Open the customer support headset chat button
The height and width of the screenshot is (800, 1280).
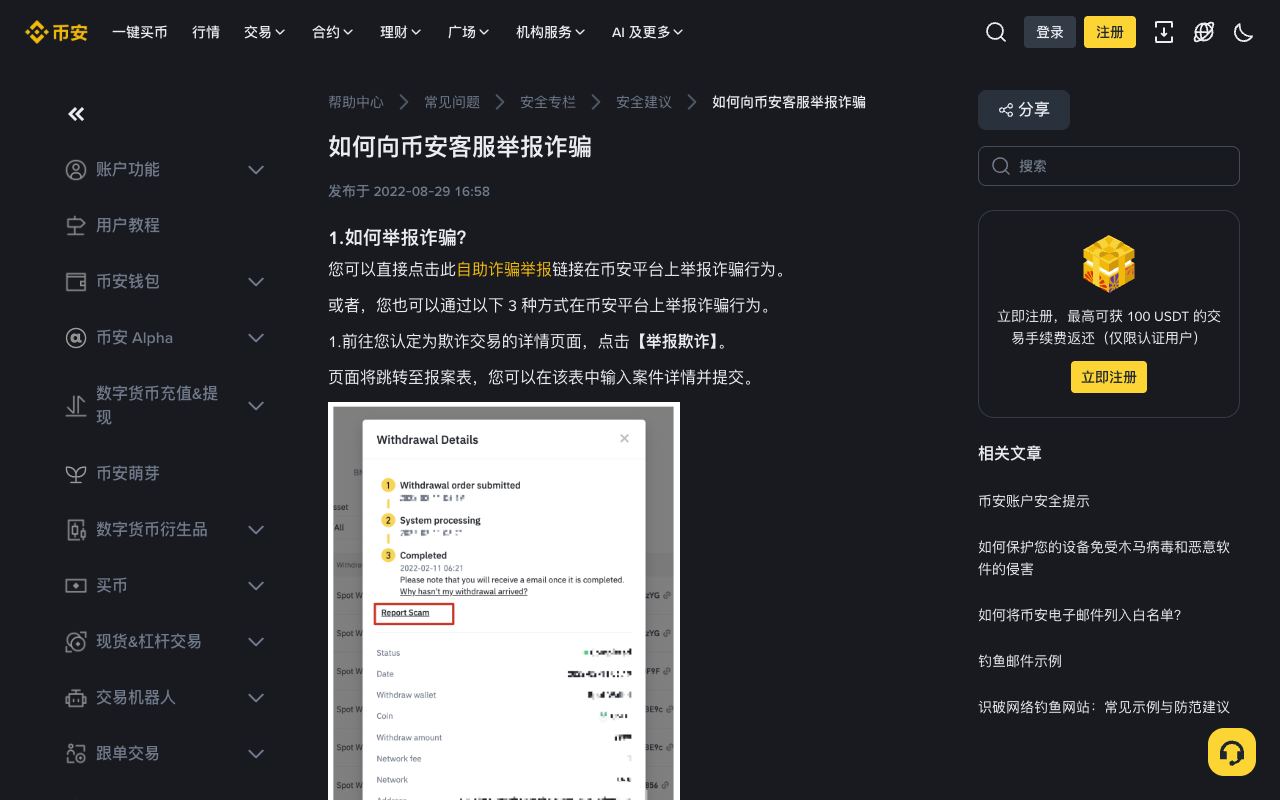point(1232,752)
